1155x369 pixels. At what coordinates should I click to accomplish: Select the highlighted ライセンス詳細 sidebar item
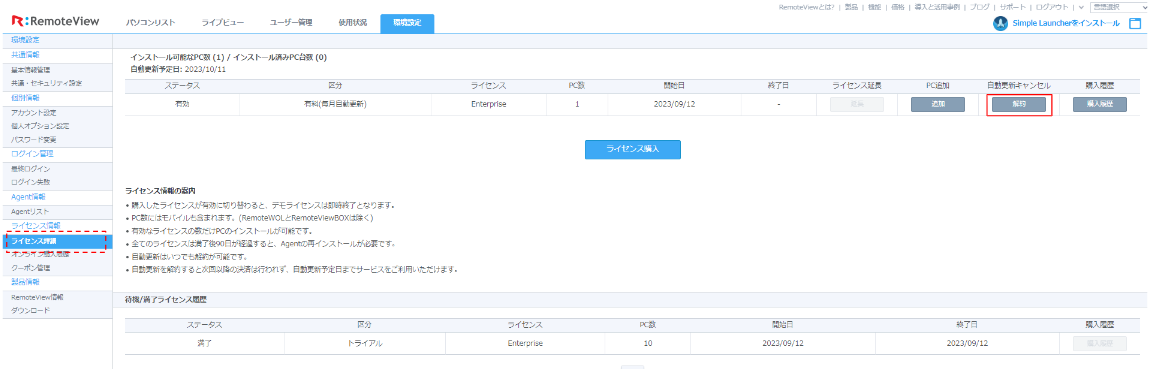56,241
